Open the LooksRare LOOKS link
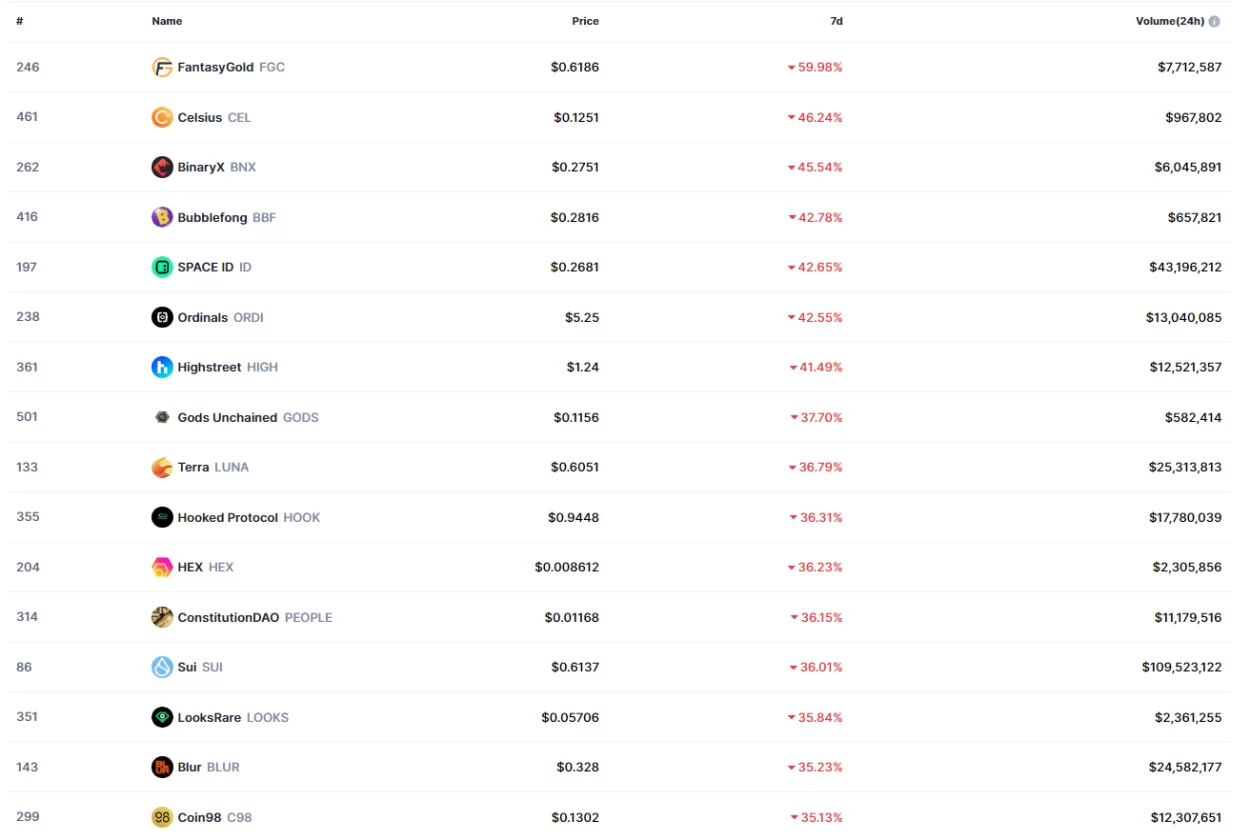Image resolution: width=1250 pixels, height=840 pixels. [232, 717]
